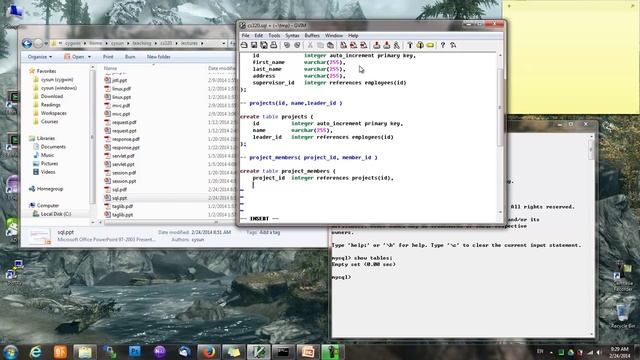The image size is (640, 360).
Task: Click the GVim Cut scissors icon
Action: coord(310,45)
